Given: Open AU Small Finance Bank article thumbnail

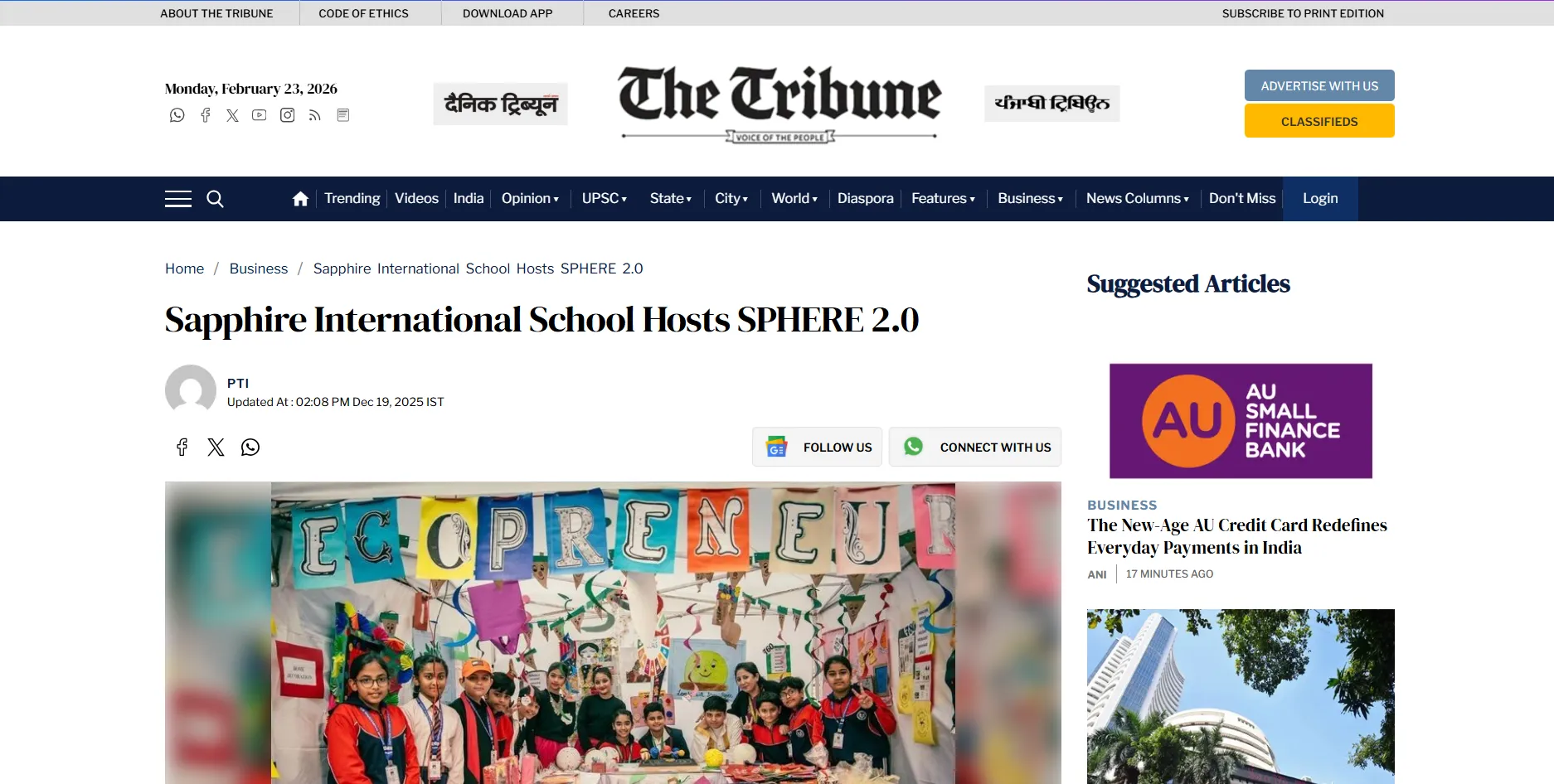Looking at the screenshot, I should click(1241, 421).
